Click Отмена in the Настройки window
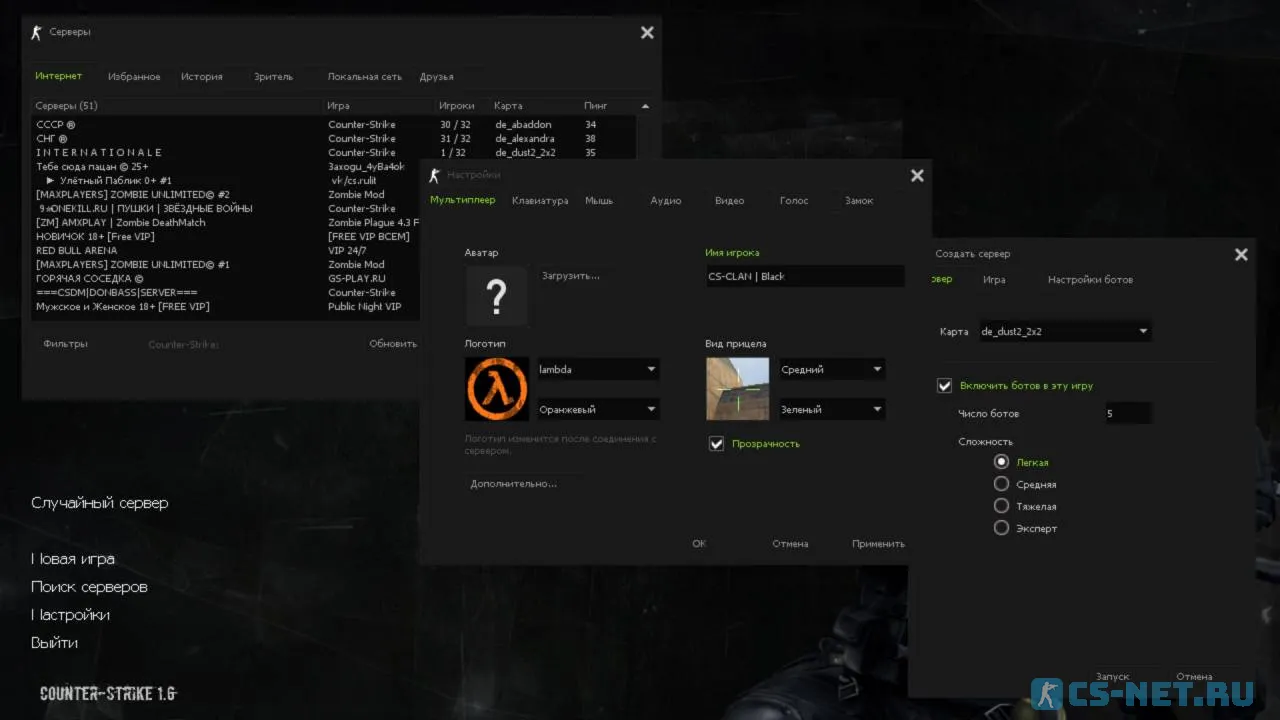The image size is (1280, 720). tap(790, 544)
